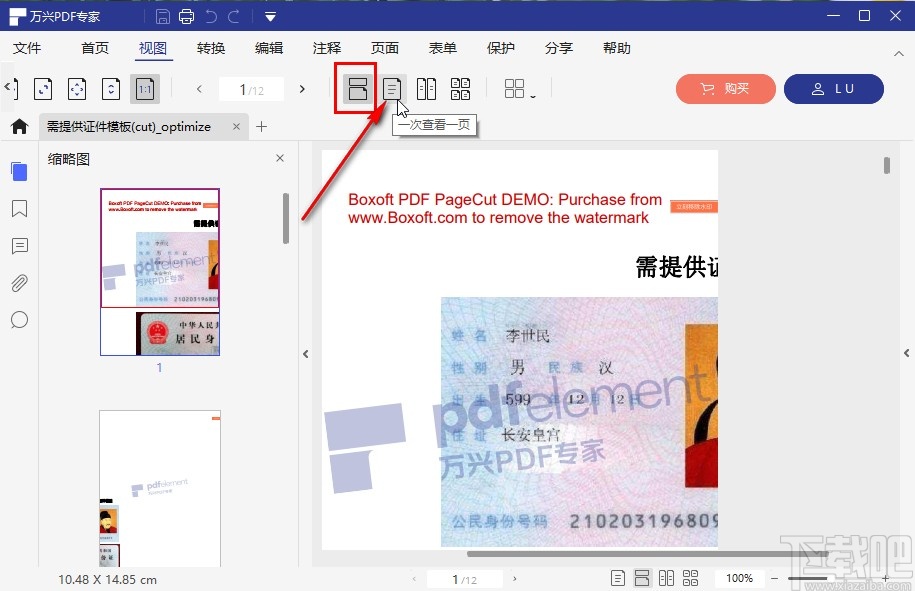Click the blue LU account button
This screenshot has height=591, width=915.
834,89
